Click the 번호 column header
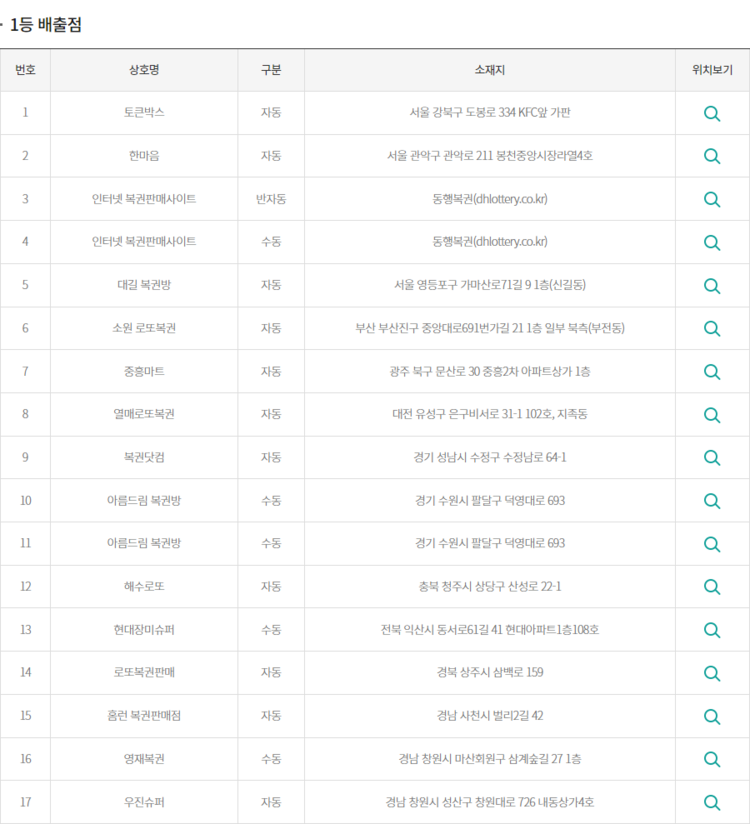Screen dimensions: 750x824 pos(25,70)
